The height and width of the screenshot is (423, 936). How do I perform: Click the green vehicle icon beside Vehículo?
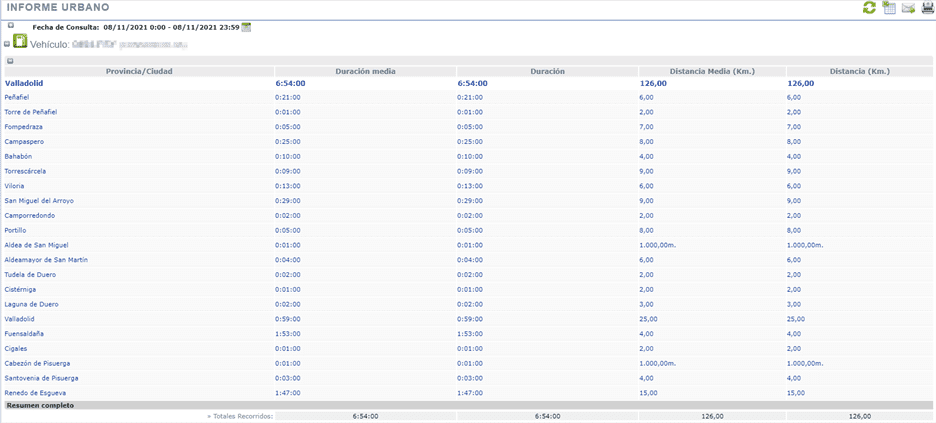(20, 41)
